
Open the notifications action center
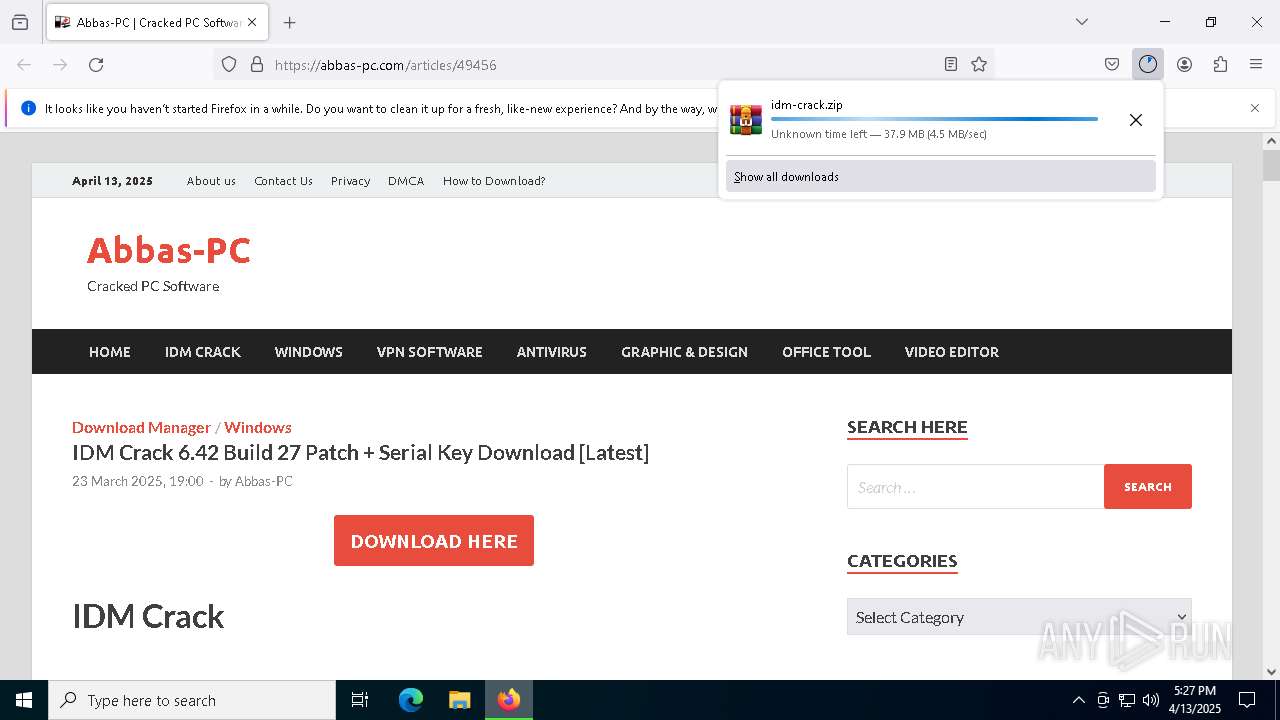pyautogui.click(x=1247, y=700)
